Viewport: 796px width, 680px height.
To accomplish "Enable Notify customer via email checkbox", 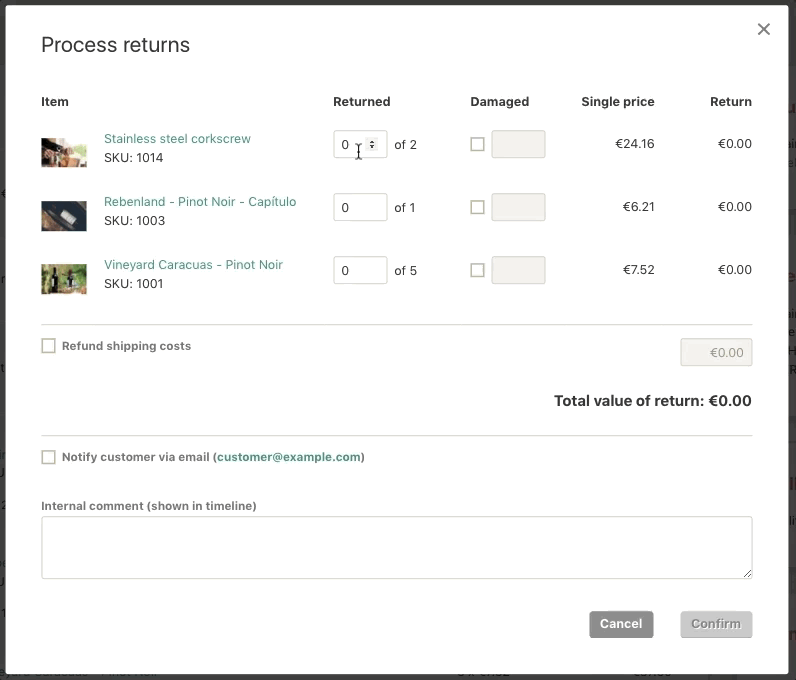I will 48,457.
